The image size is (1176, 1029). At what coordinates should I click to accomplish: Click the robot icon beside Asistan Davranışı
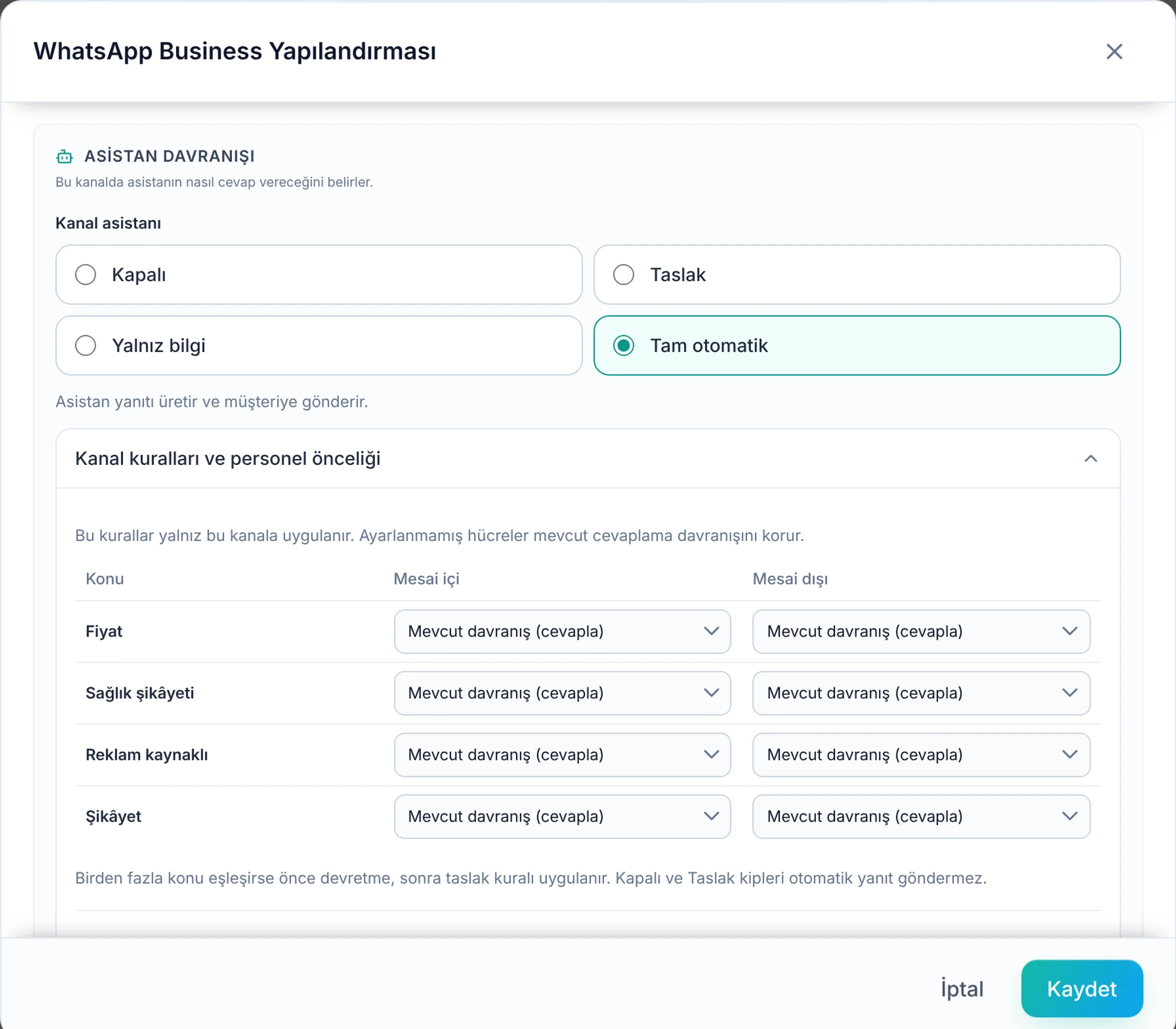click(64, 156)
